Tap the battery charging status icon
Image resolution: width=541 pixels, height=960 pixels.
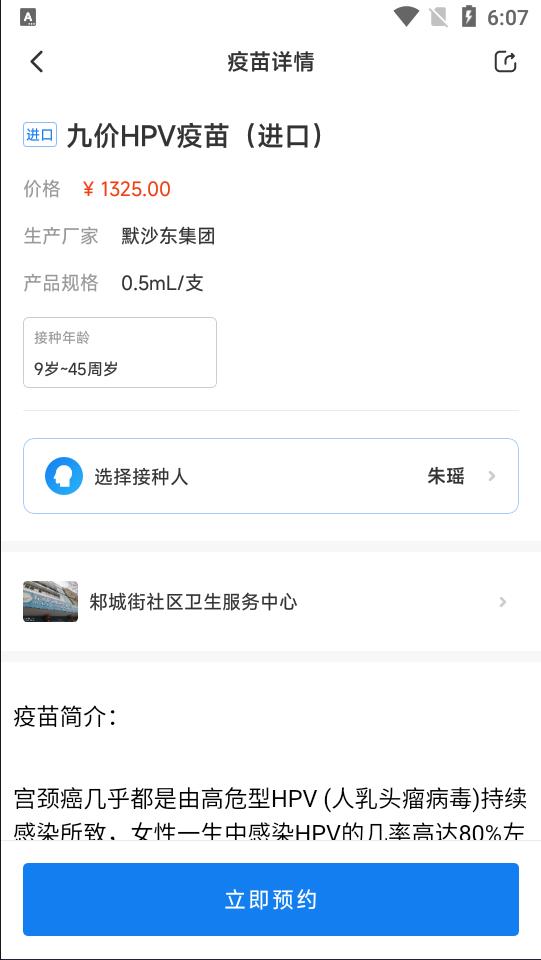coord(469,17)
